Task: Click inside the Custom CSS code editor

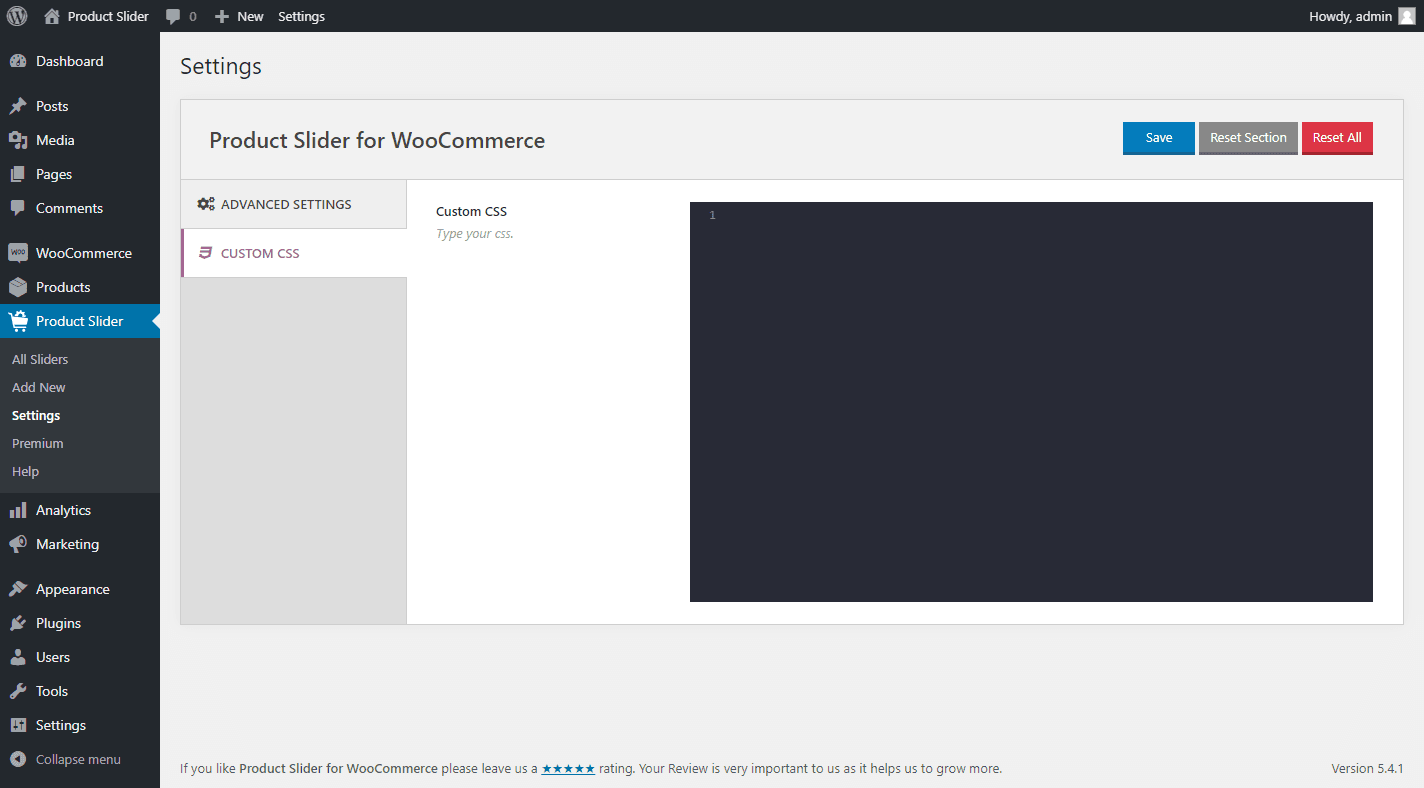Action: tap(1031, 402)
